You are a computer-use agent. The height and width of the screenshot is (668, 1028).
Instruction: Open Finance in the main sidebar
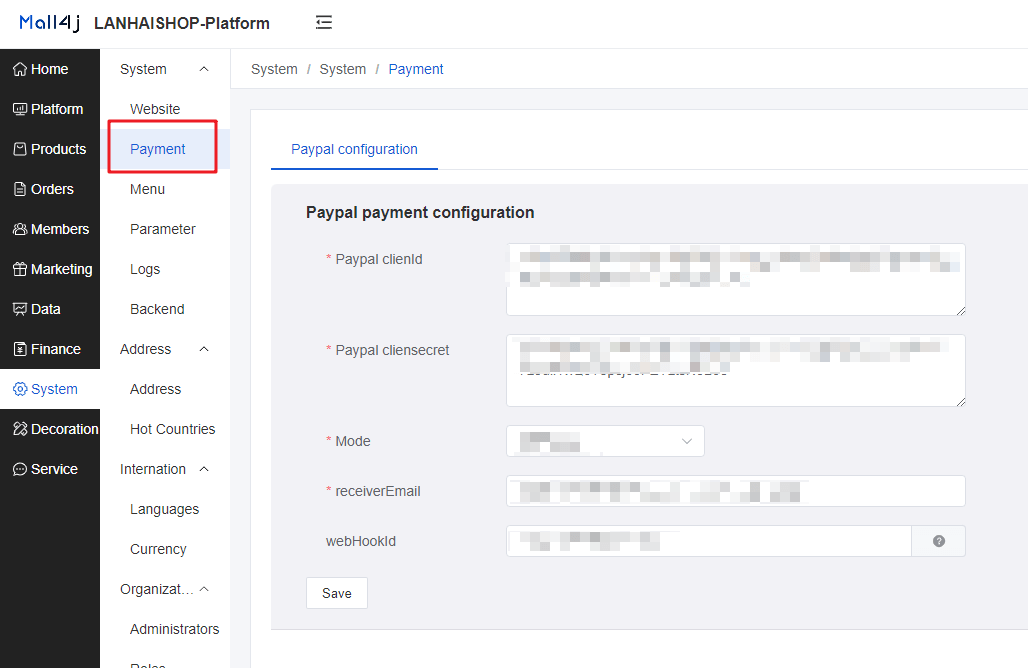50,349
